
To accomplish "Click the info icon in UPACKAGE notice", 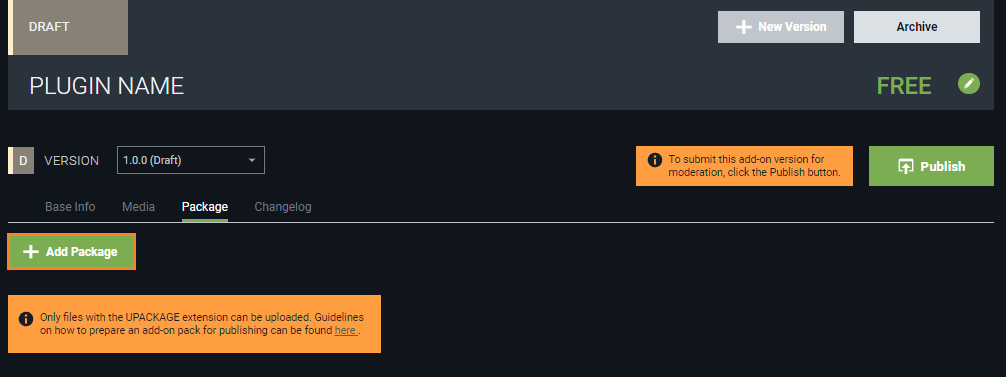I will pos(26,318).
